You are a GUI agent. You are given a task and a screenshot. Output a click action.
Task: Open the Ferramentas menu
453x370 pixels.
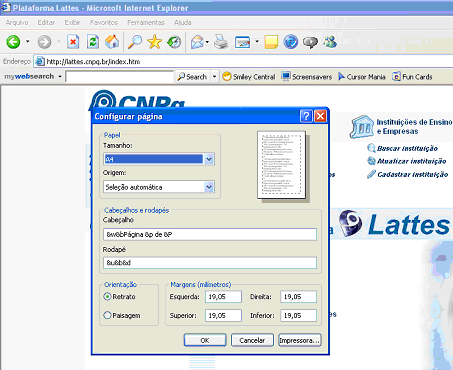pos(146,22)
